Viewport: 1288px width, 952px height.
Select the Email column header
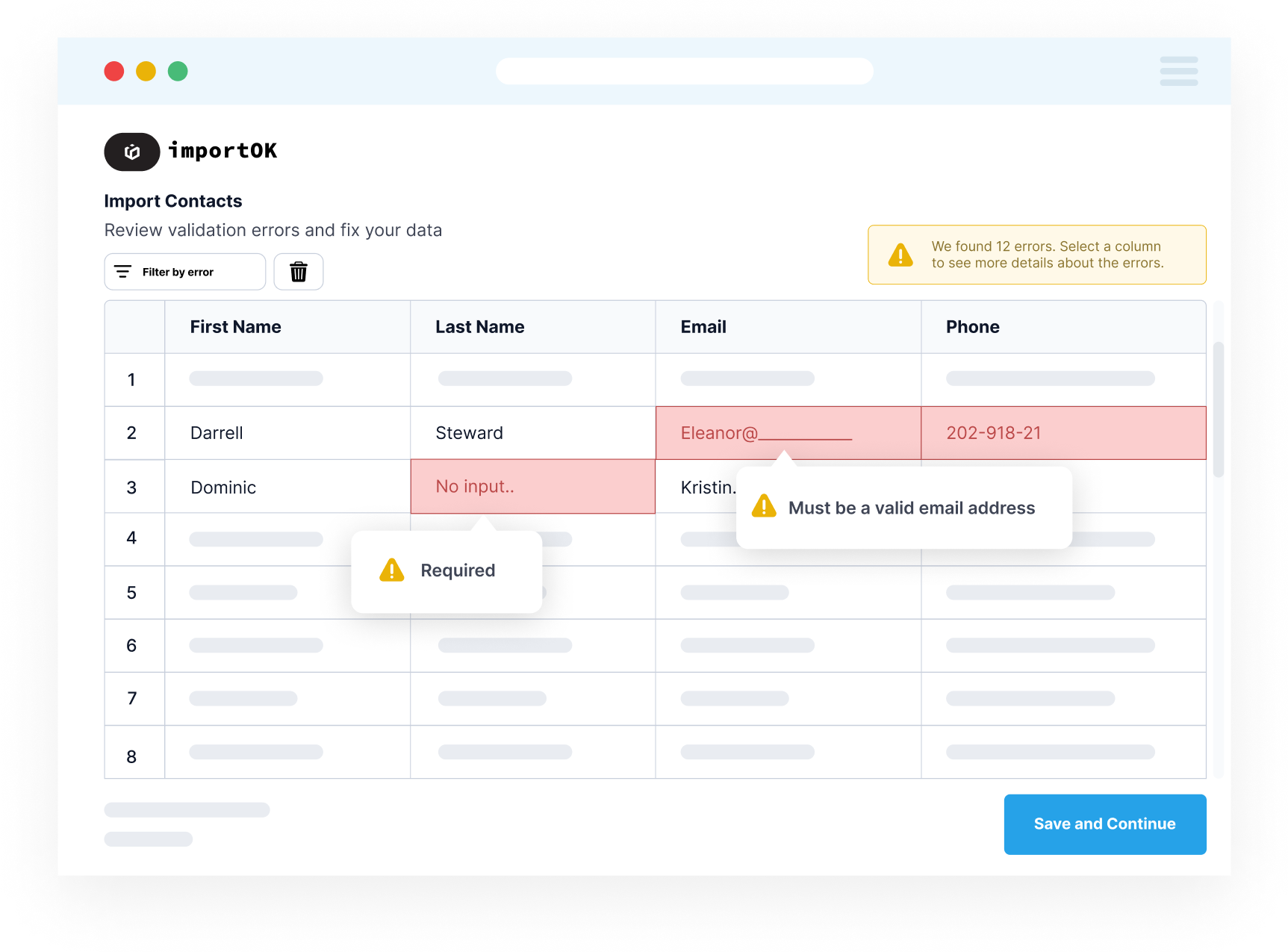tap(788, 327)
